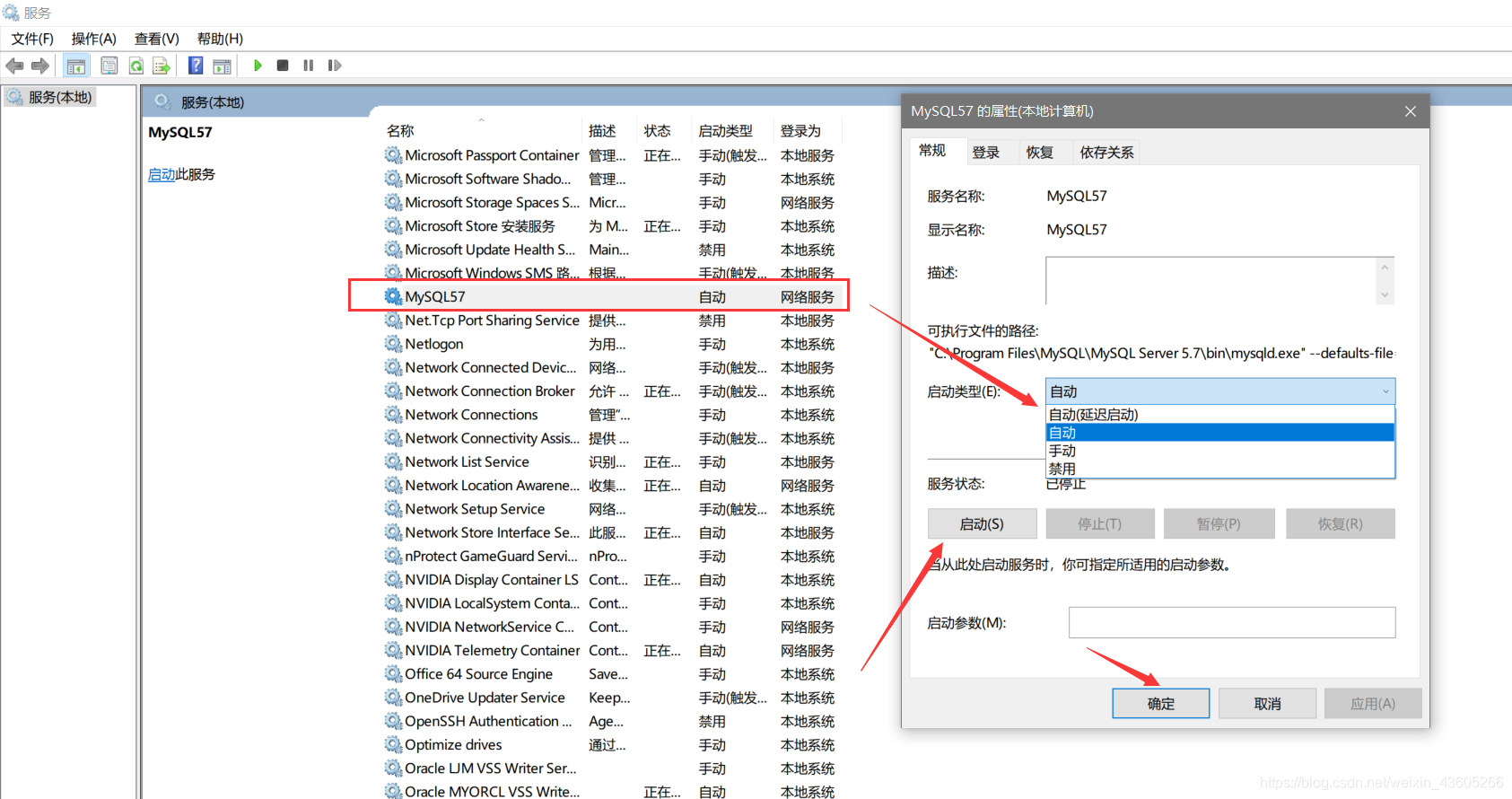This screenshot has width=1512, height=799.
Task: Toggle the Show/Hide Console Tree icon
Action: pyautogui.click(x=76, y=66)
